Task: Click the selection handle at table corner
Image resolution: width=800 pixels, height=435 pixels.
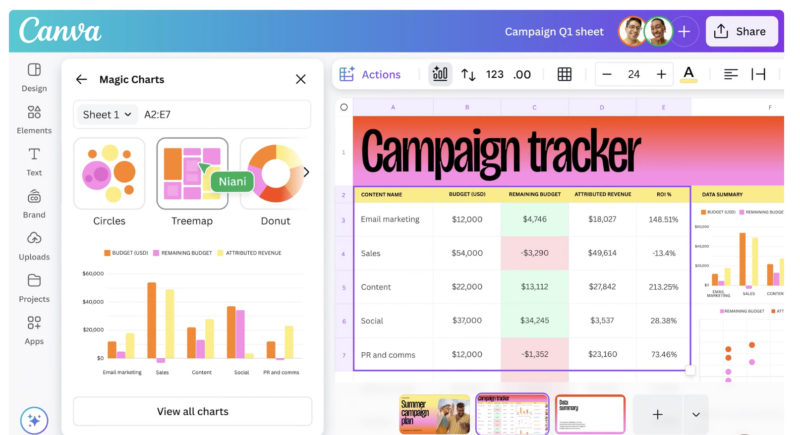Action: pos(690,371)
